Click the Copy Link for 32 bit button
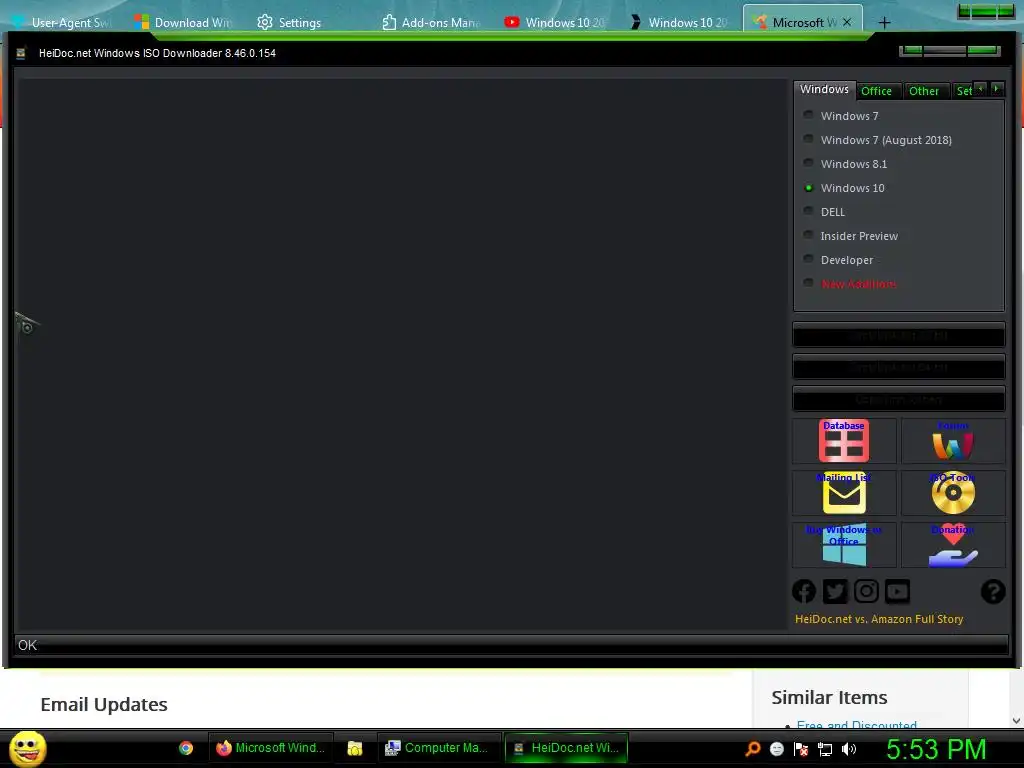The image size is (1024, 768). pyautogui.click(x=899, y=336)
